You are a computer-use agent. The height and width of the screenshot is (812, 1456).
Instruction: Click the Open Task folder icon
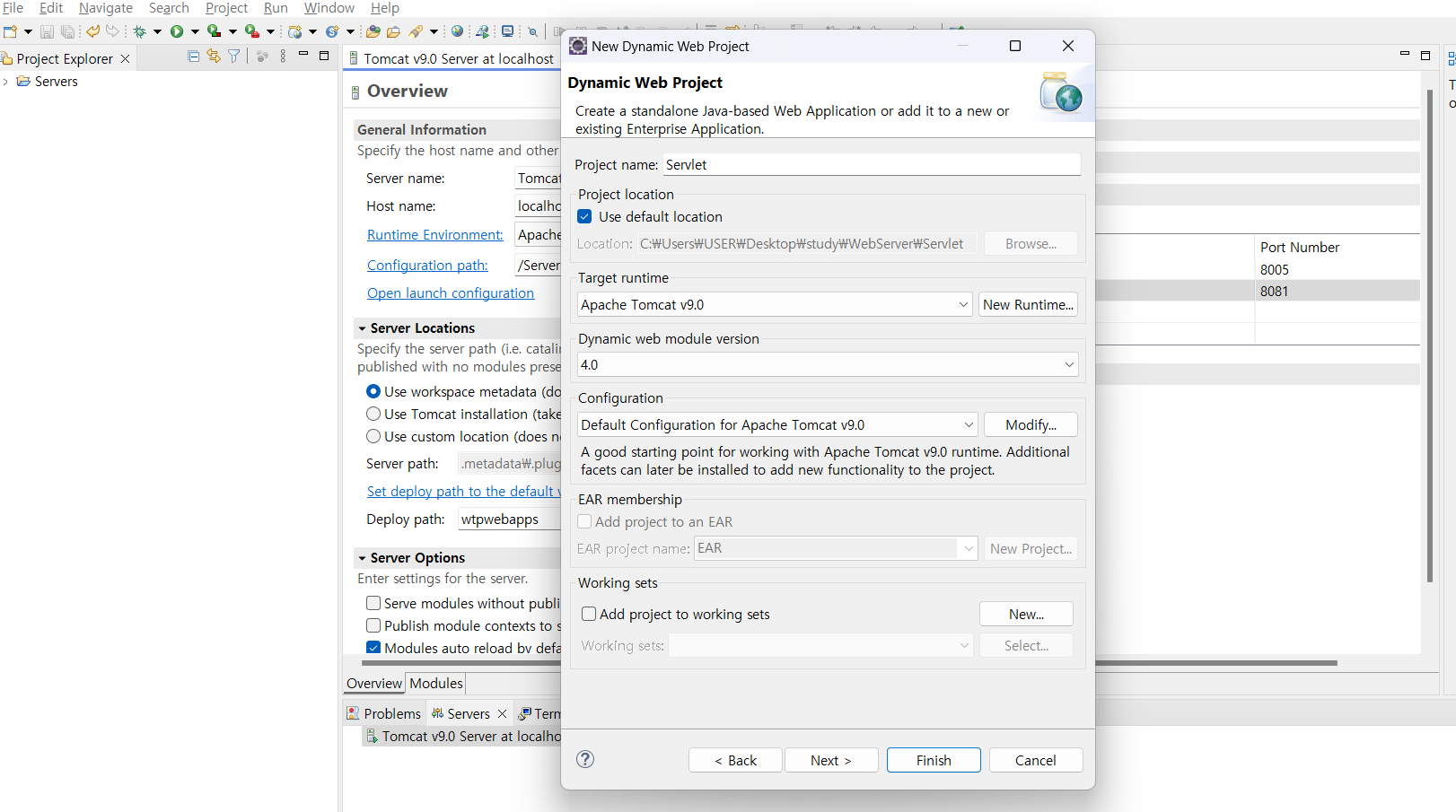pyautogui.click(x=393, y=31)
